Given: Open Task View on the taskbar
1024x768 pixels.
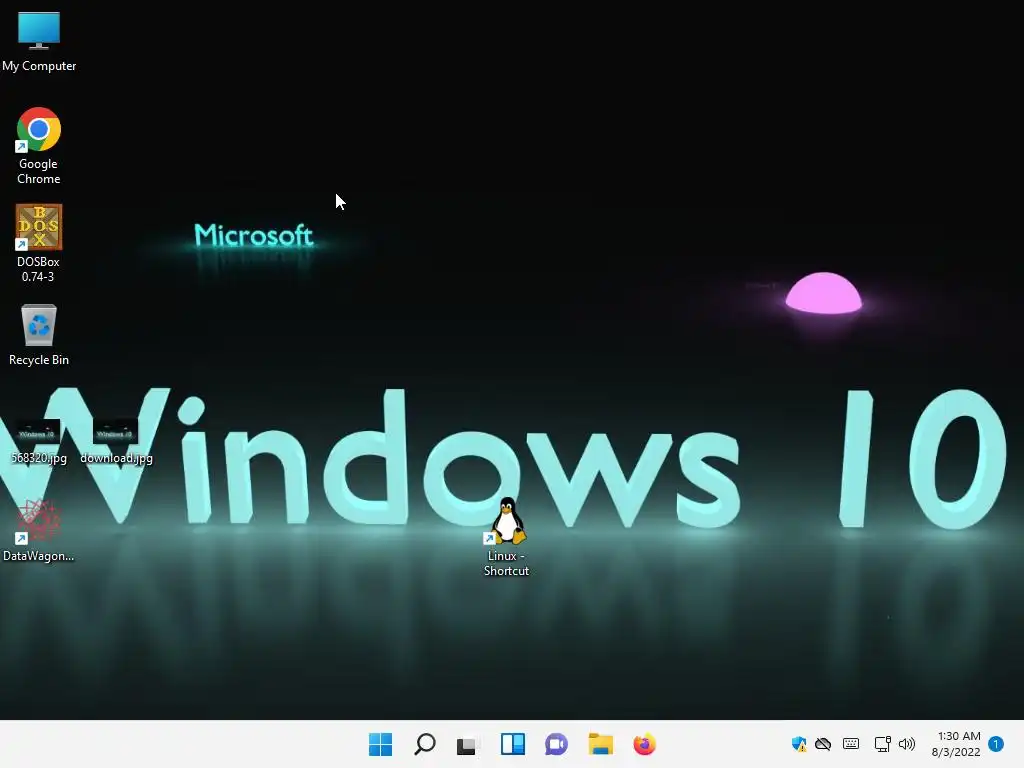Looking at the screenshot, I should coord(468,744).
